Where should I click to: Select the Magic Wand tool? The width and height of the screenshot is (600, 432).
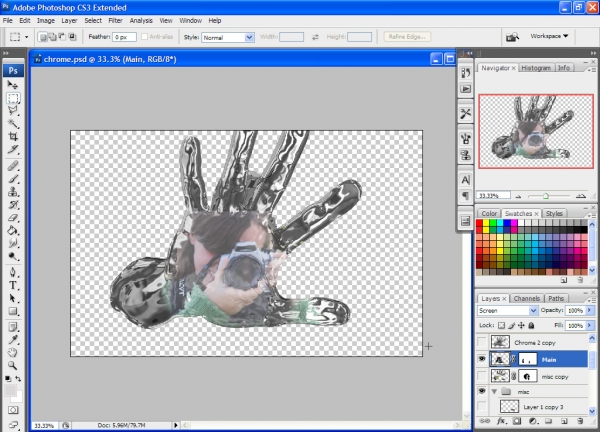coord(13,123)
